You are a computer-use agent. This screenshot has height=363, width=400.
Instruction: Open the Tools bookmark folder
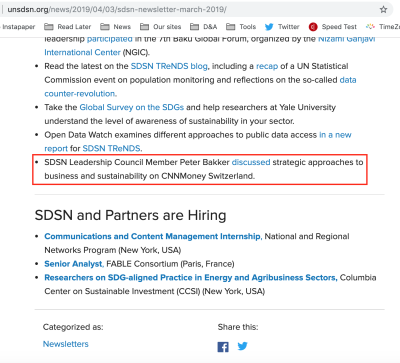241,27
